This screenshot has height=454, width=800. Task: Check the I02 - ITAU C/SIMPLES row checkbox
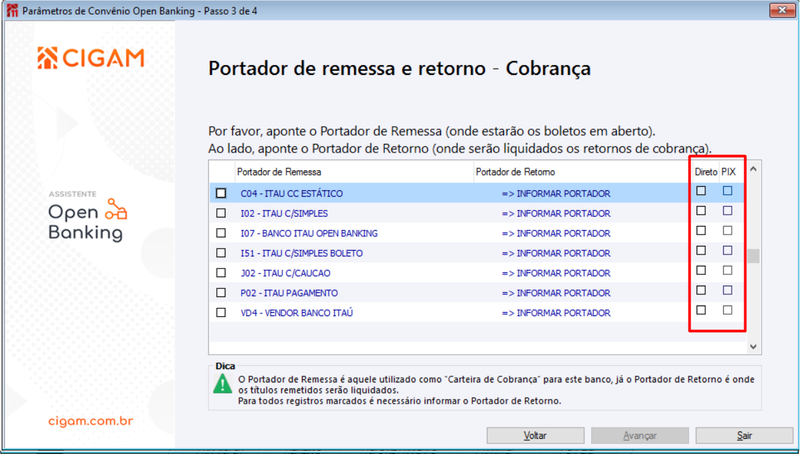tap(221, 213)
